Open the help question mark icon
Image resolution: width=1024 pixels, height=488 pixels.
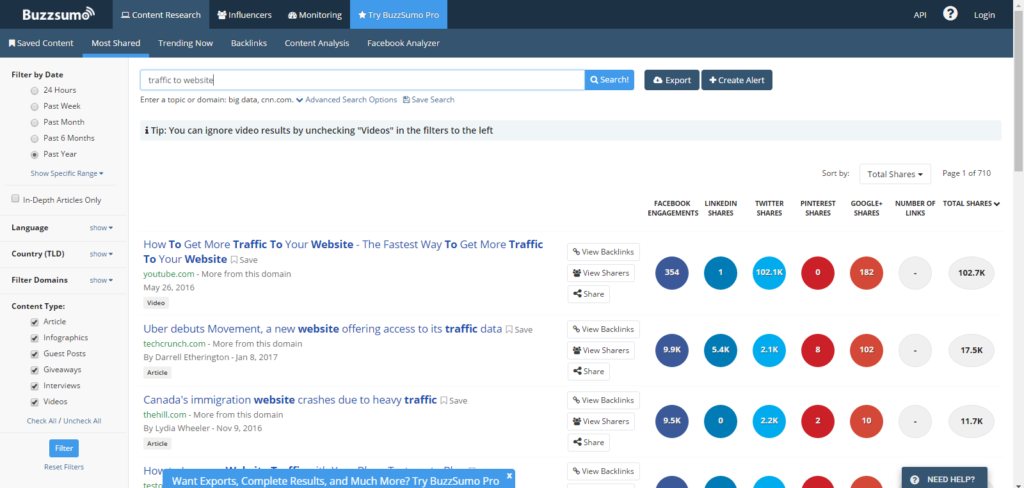click(x=950, y=14)
